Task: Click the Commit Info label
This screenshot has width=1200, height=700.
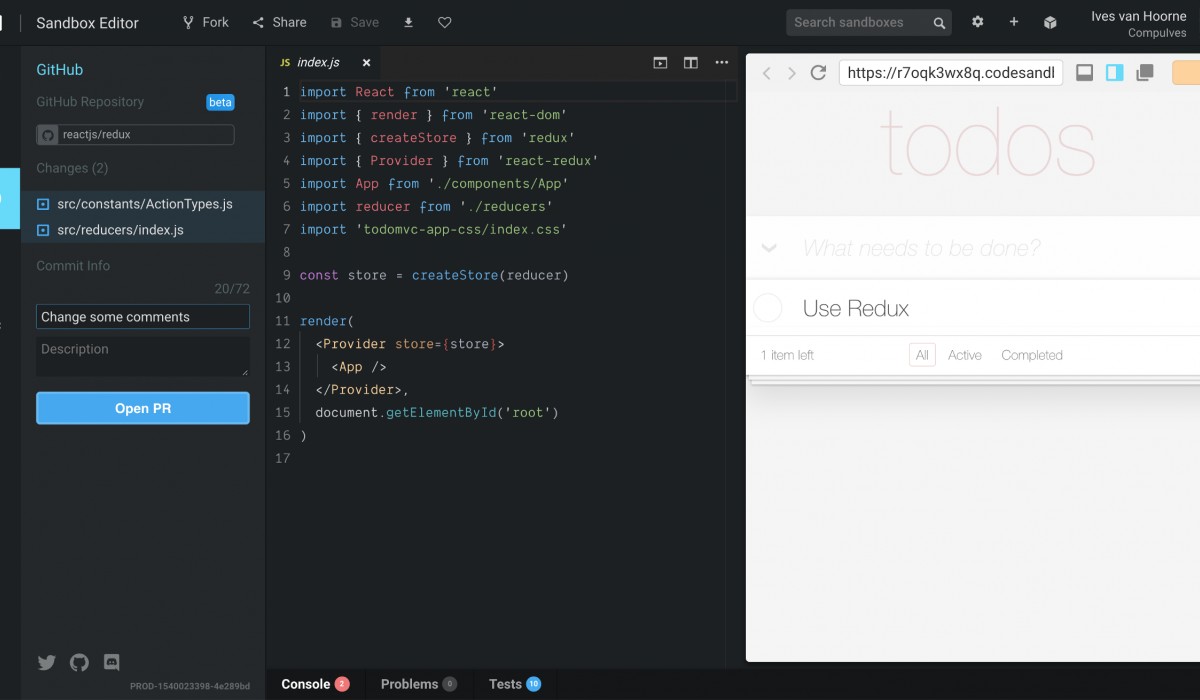Action: pyautogui.click(x=73, y=266)
